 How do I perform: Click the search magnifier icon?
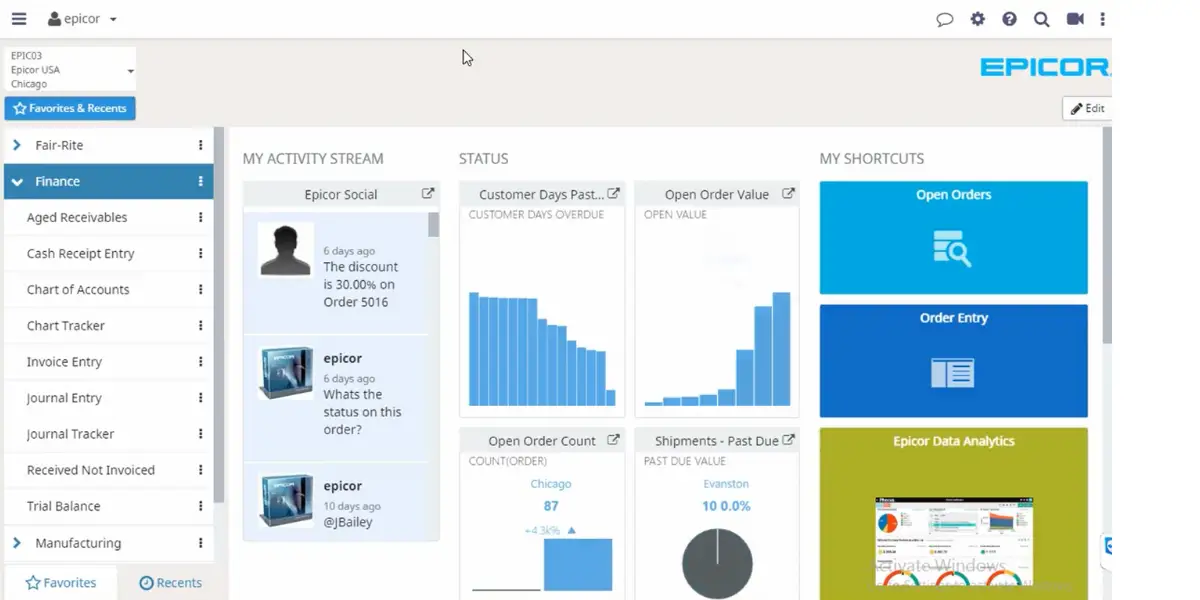click(x=1042, y=19)
